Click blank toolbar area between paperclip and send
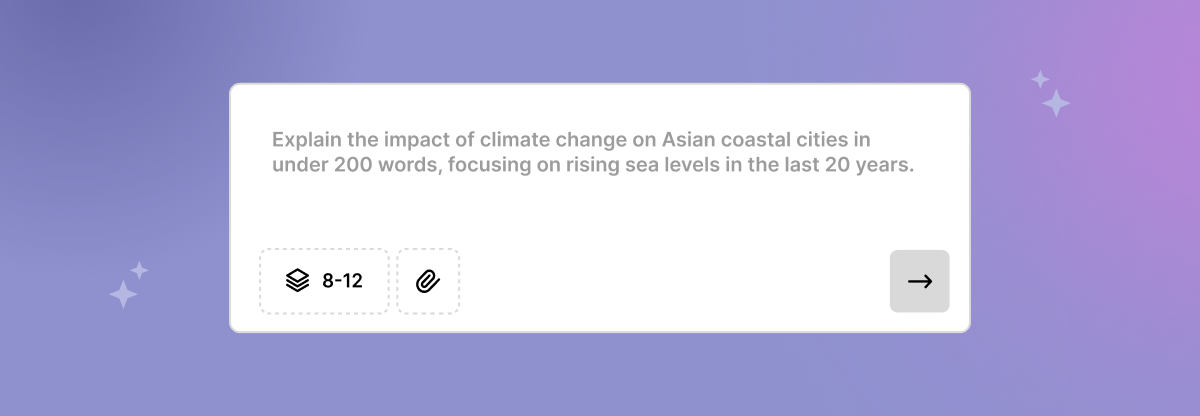1200x416 pixels. [675, 281]
